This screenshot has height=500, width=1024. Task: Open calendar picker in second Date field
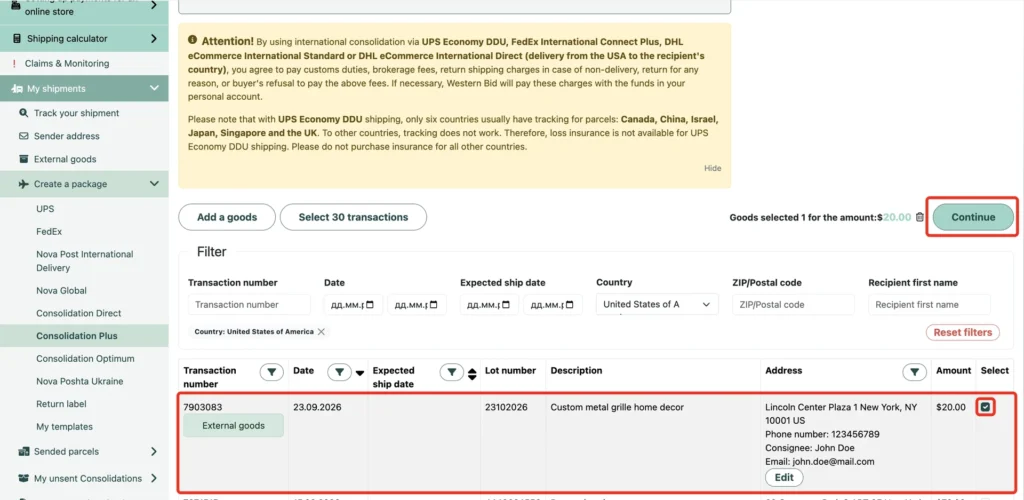click(x=434, y=305)
